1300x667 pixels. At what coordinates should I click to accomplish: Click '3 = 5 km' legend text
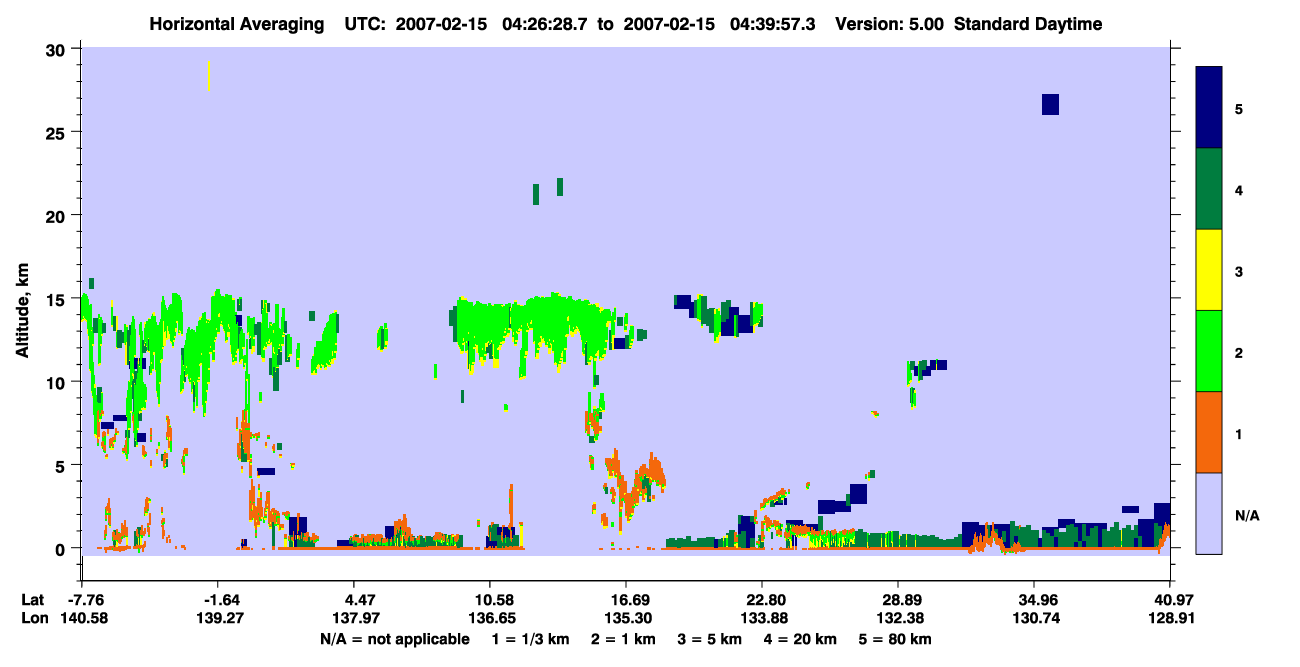click(x=709, y=638)
